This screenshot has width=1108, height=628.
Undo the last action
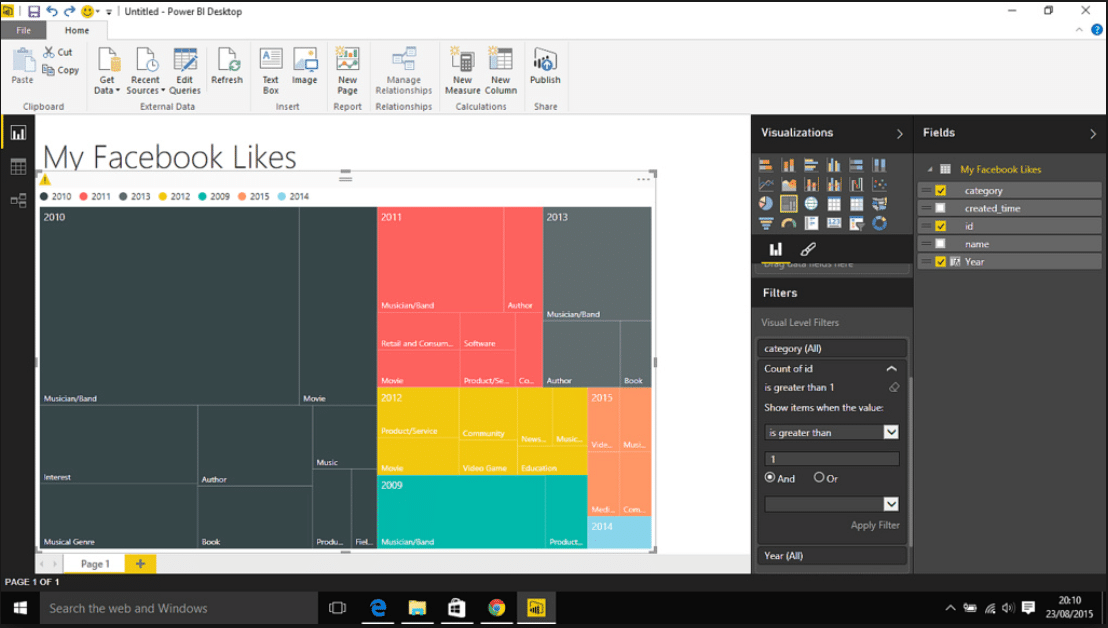point(52,11)
